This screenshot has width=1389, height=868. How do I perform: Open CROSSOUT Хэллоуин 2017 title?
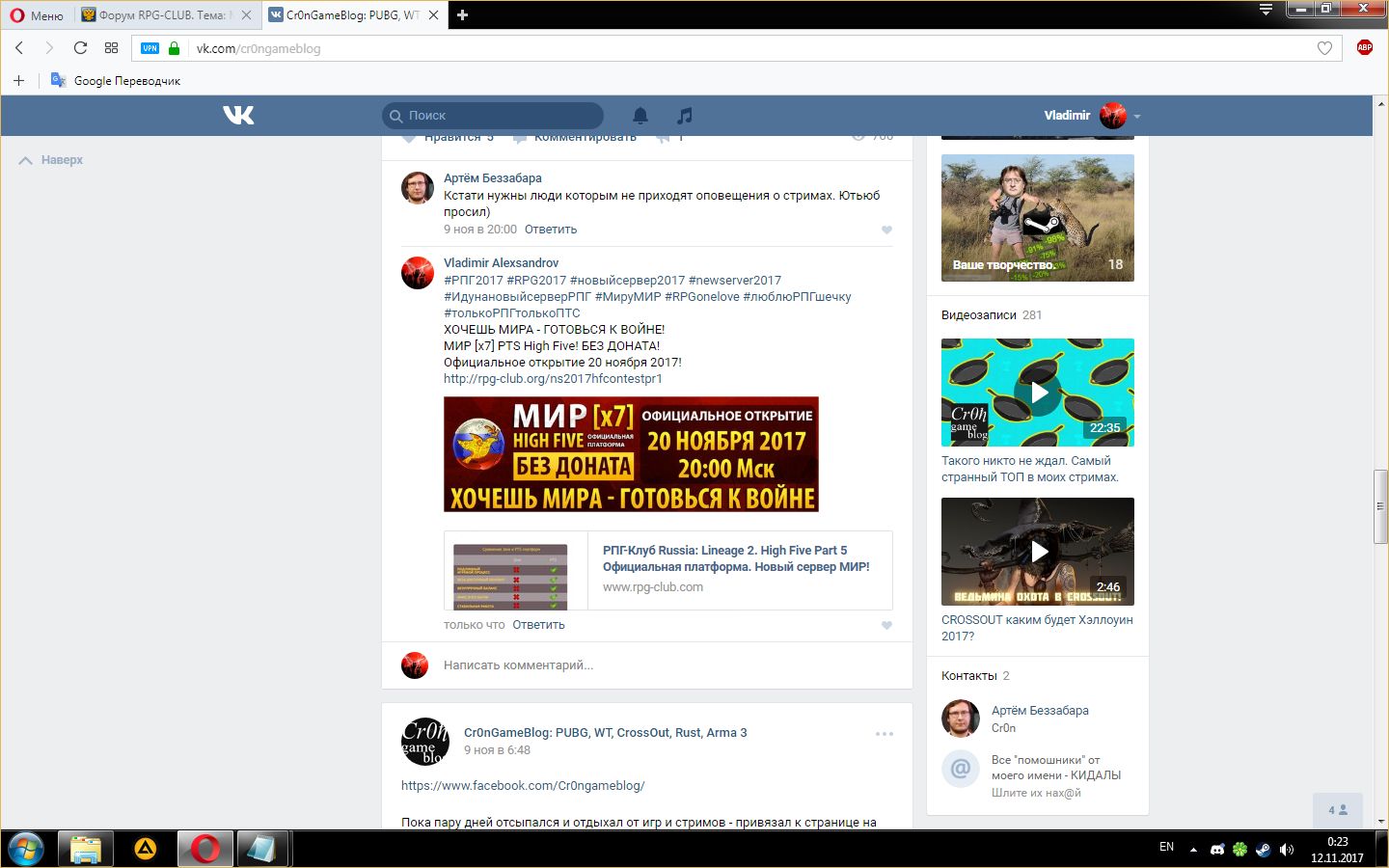pyautogui.click(x=1037, y=628)
